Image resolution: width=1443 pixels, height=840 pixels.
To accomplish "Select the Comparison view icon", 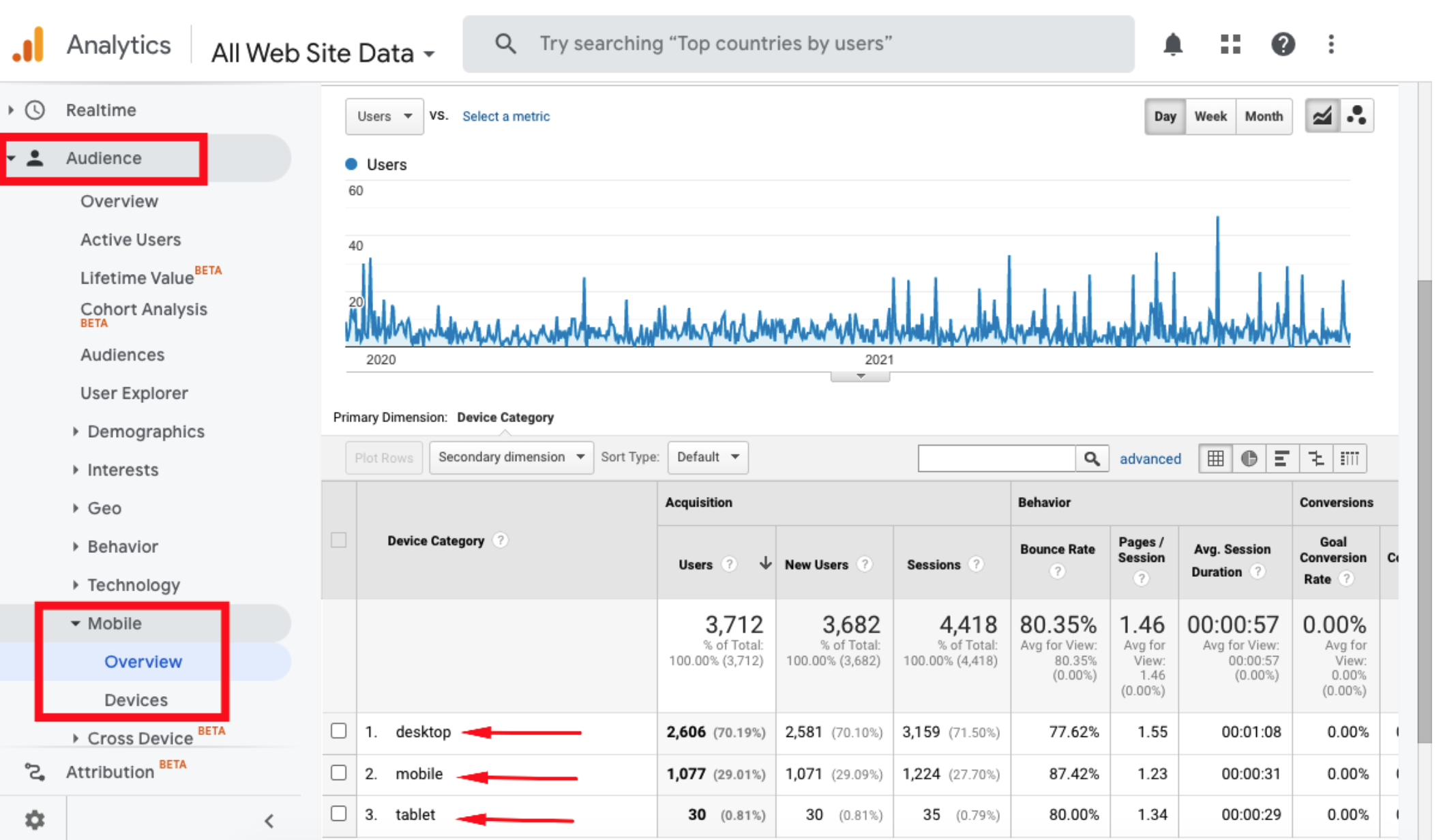I will click(x=1316, y=458).
